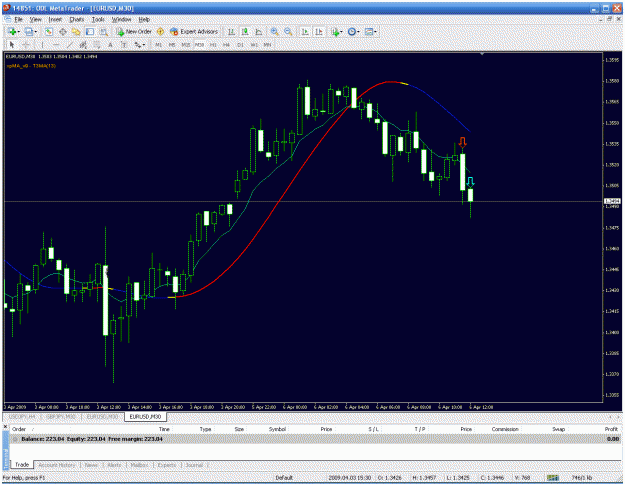
Task: Select the Text tool (A)
Action: [110, 45]
